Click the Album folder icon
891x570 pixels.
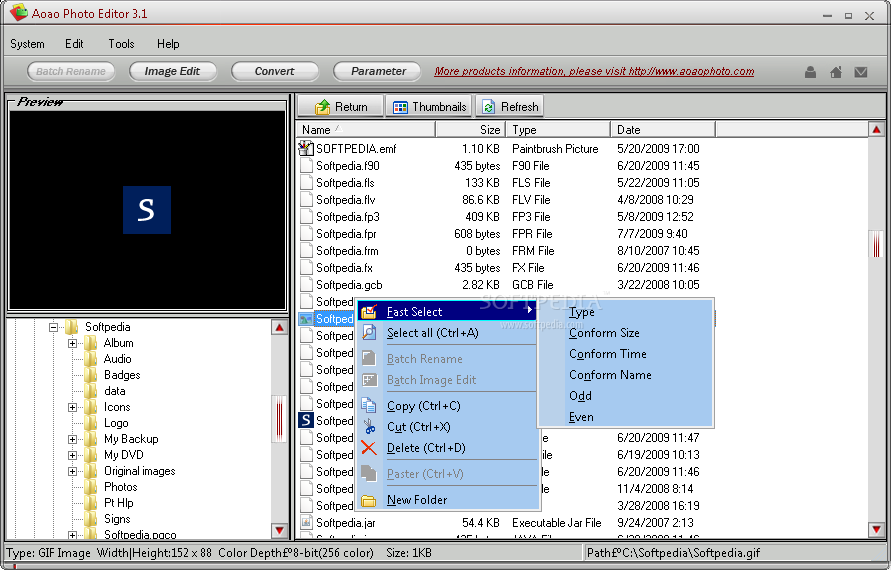tap(90, 343)
